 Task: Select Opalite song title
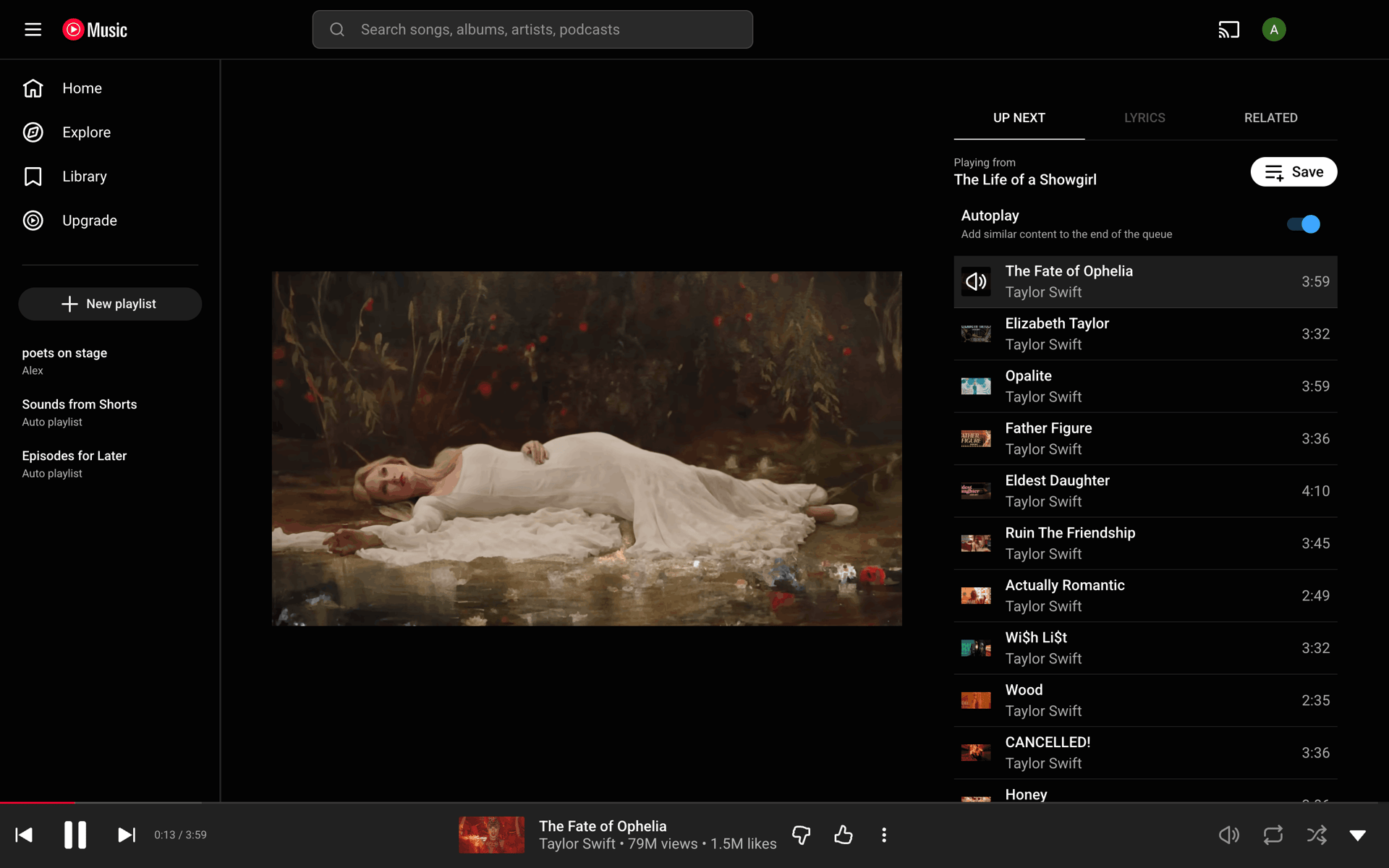click(x=1028, y=376)
